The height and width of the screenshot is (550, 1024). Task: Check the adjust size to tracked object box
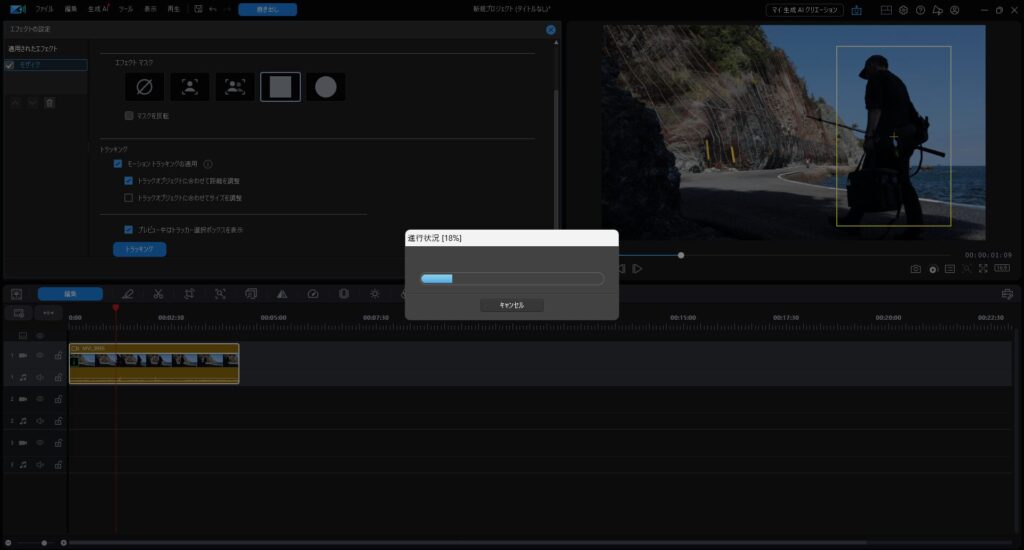[x=129, y=198]
